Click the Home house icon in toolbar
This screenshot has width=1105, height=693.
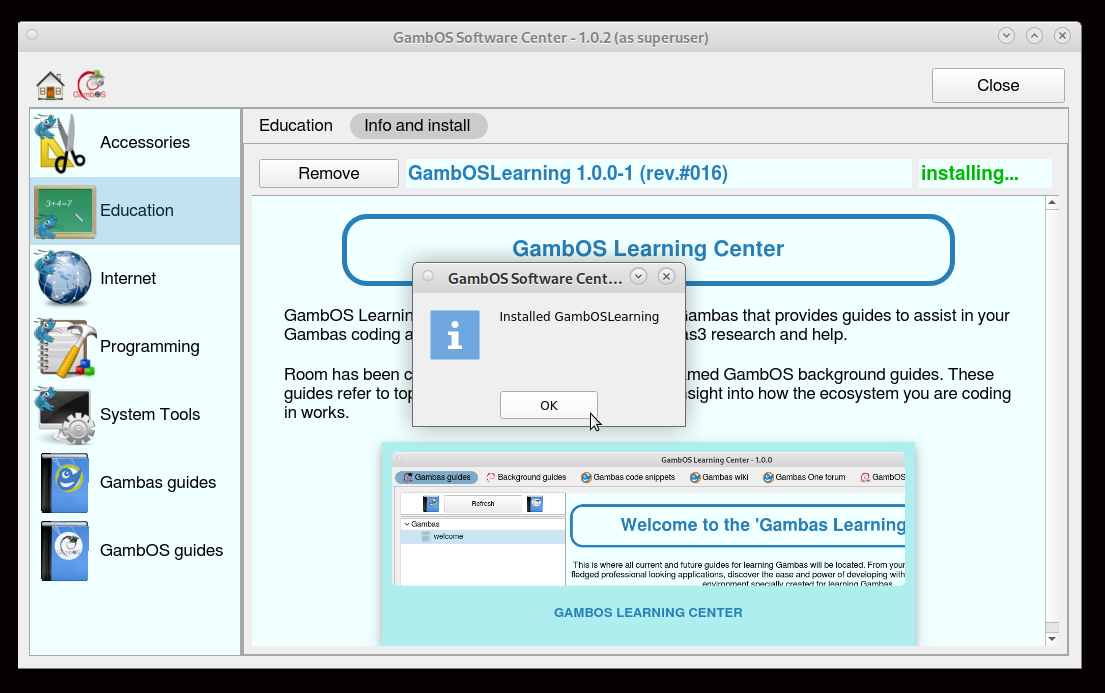(50, 86)
